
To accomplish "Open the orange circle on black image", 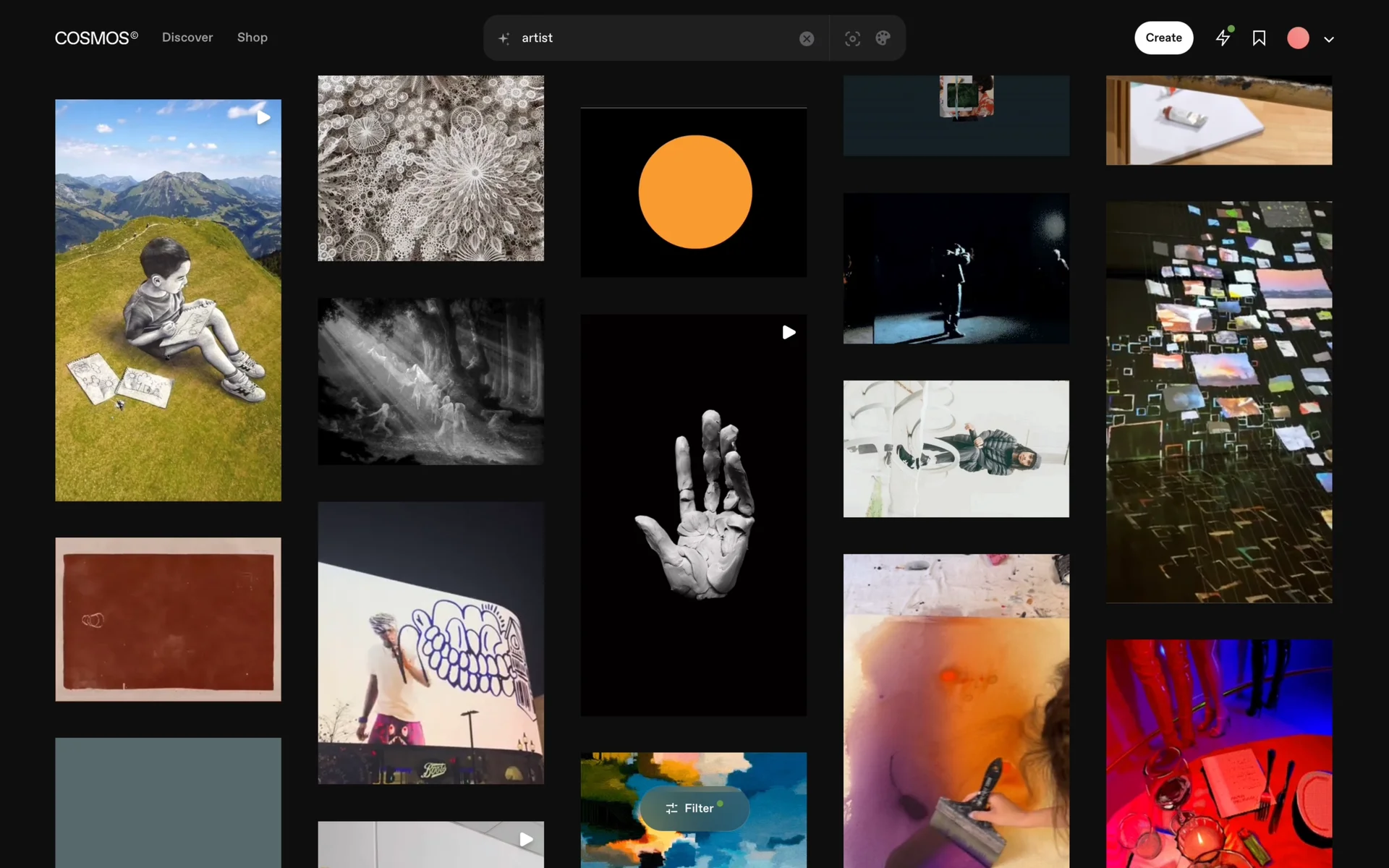I will 693,192.
